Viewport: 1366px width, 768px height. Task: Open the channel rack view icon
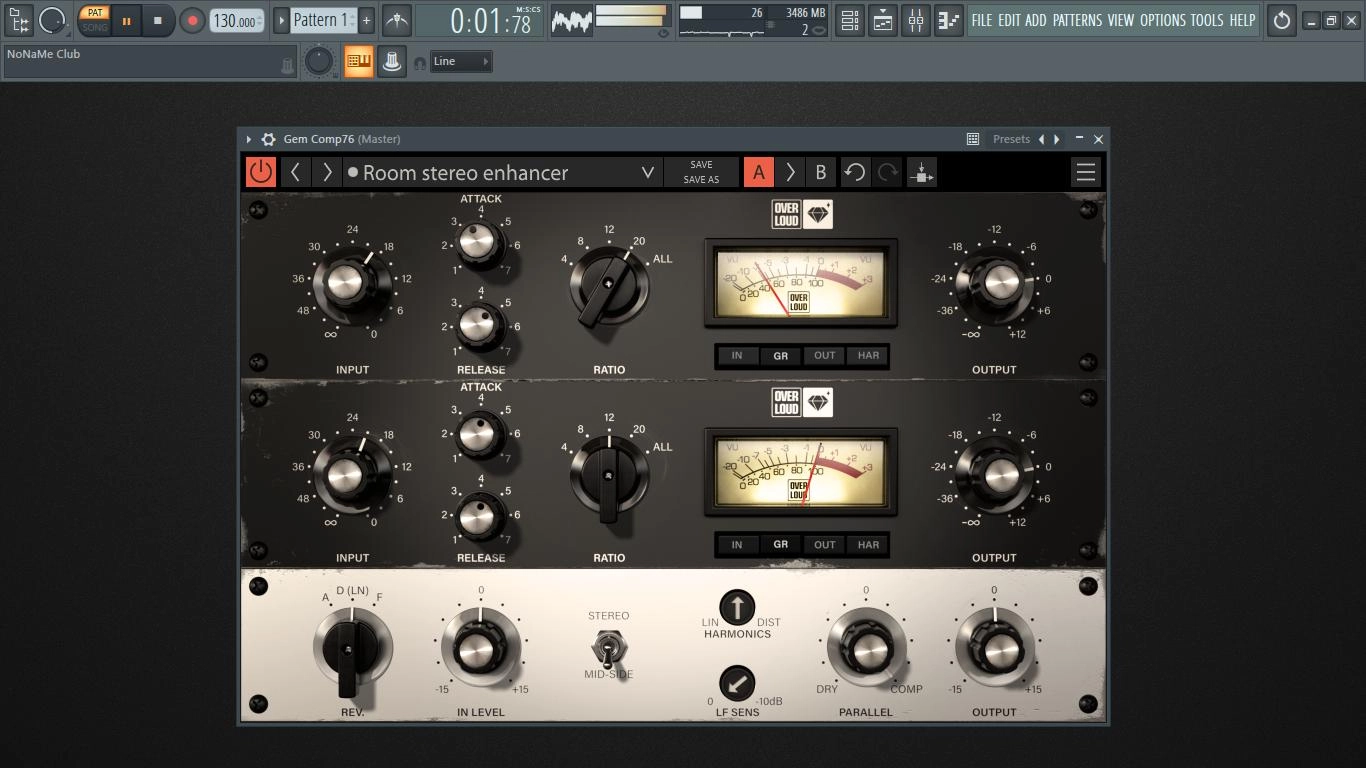[x=849, y=20]
